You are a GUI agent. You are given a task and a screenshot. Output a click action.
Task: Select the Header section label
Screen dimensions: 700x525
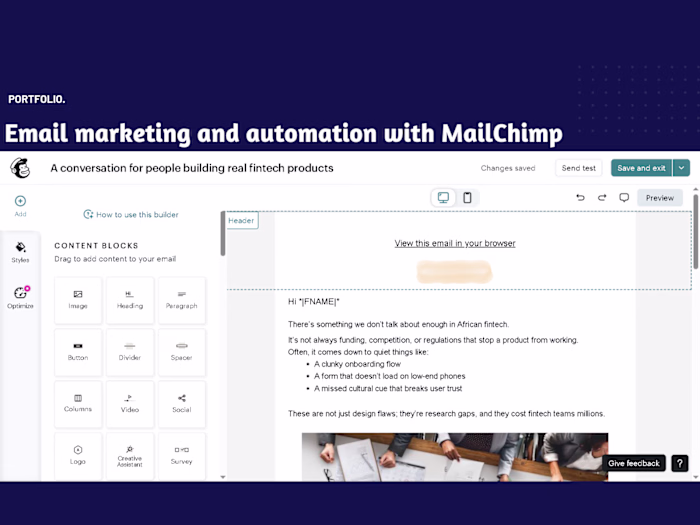pos(242,221)
